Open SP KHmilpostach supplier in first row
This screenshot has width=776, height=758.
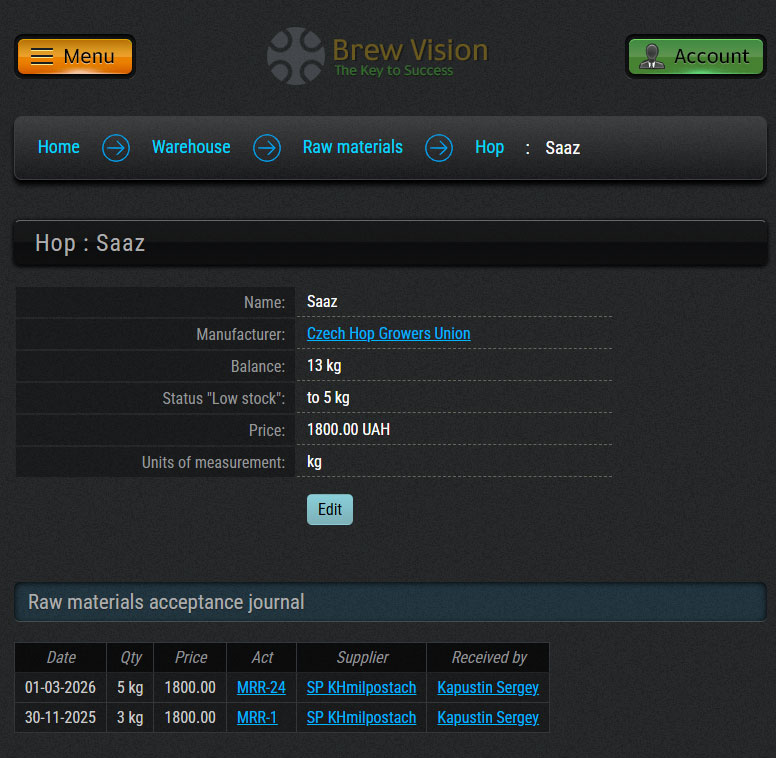(x=361, y=688)
